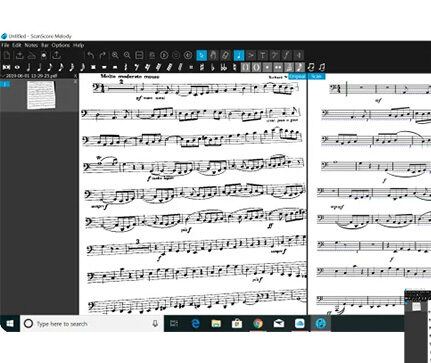
Task: Open the File menu
Action: 5,45
